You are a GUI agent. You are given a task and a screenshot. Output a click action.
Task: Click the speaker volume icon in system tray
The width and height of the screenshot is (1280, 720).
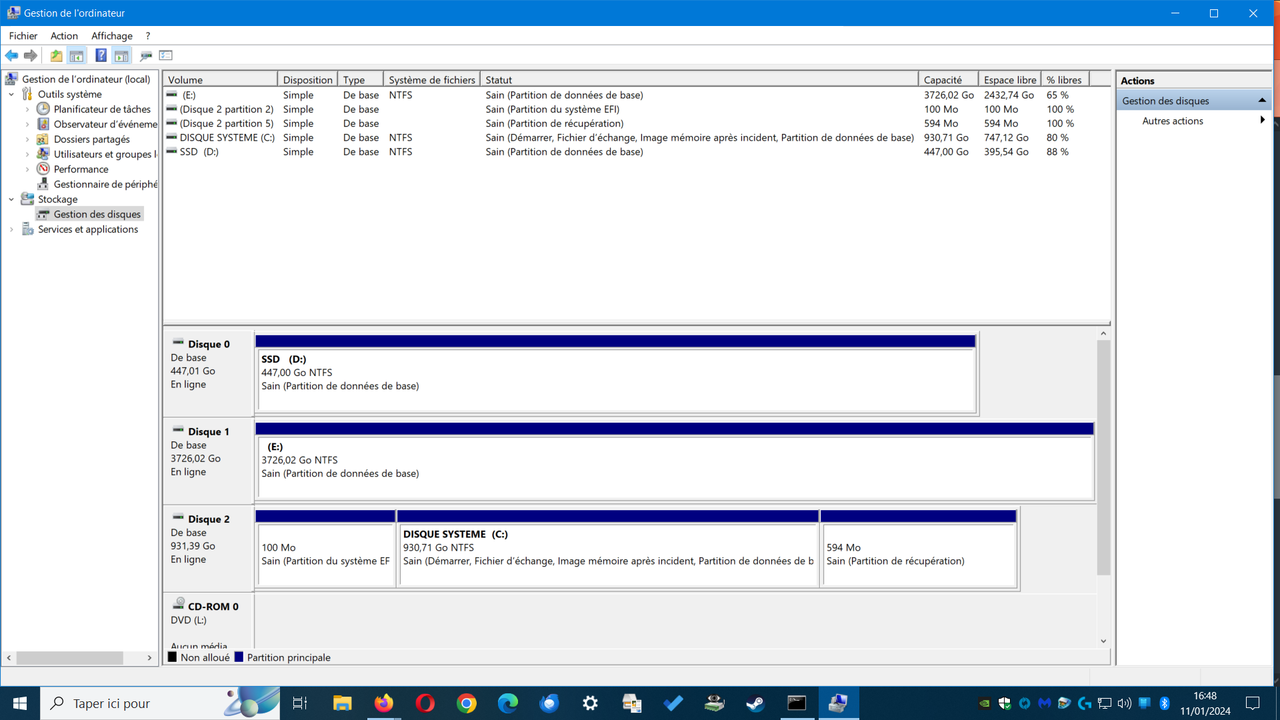point(1123,703)
